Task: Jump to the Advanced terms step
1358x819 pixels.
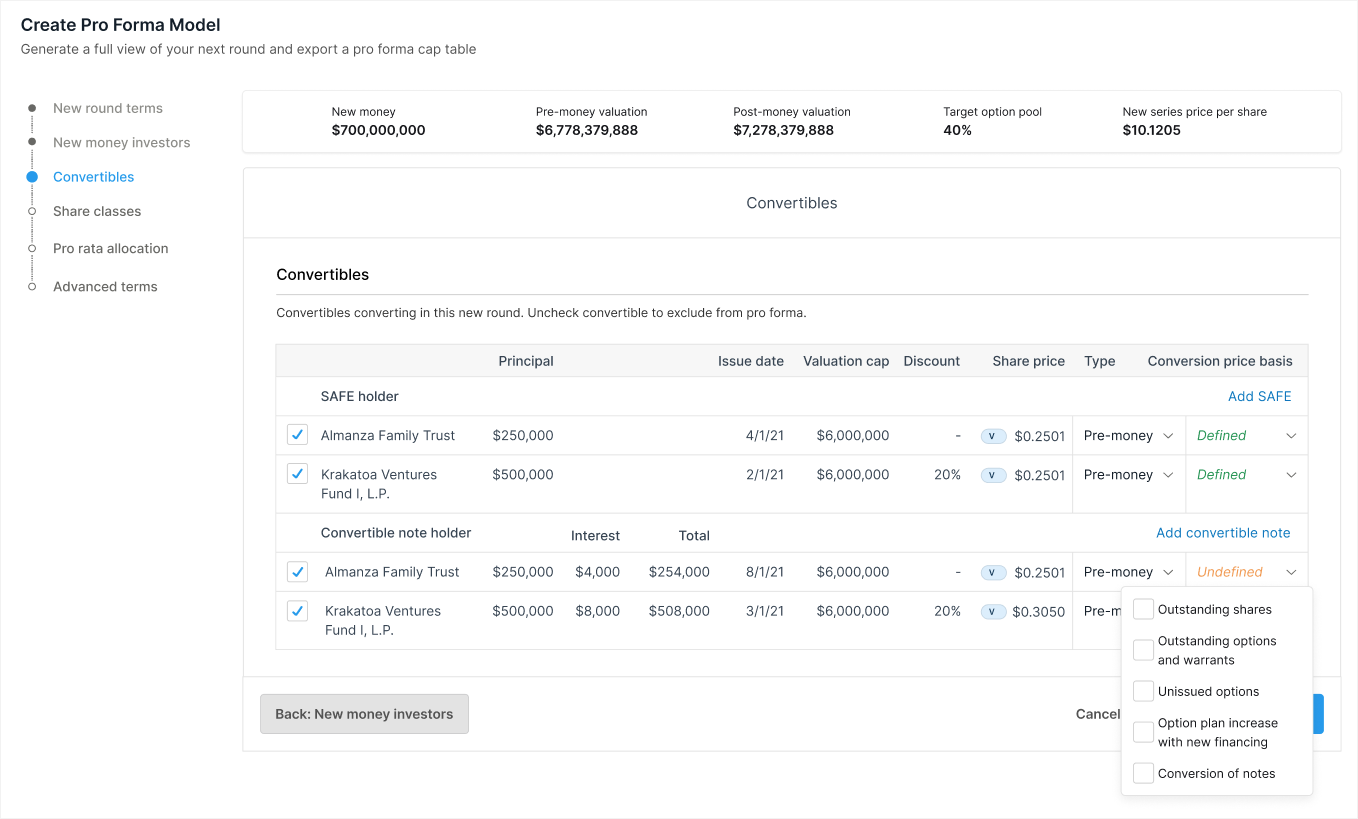Action: pyautogui.click(x=105, y=286)
